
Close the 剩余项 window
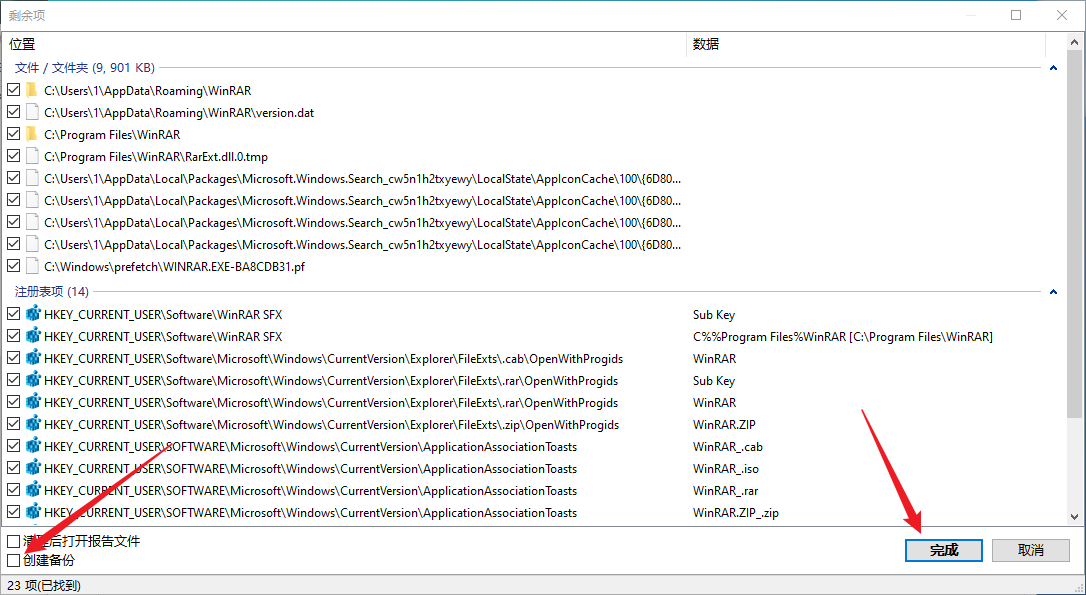coord(1061,15)
